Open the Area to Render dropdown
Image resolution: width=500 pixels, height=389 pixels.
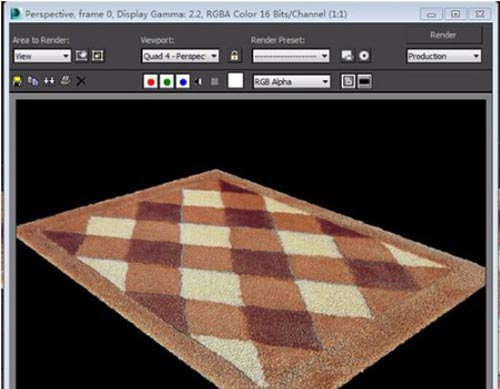[42, 56]
